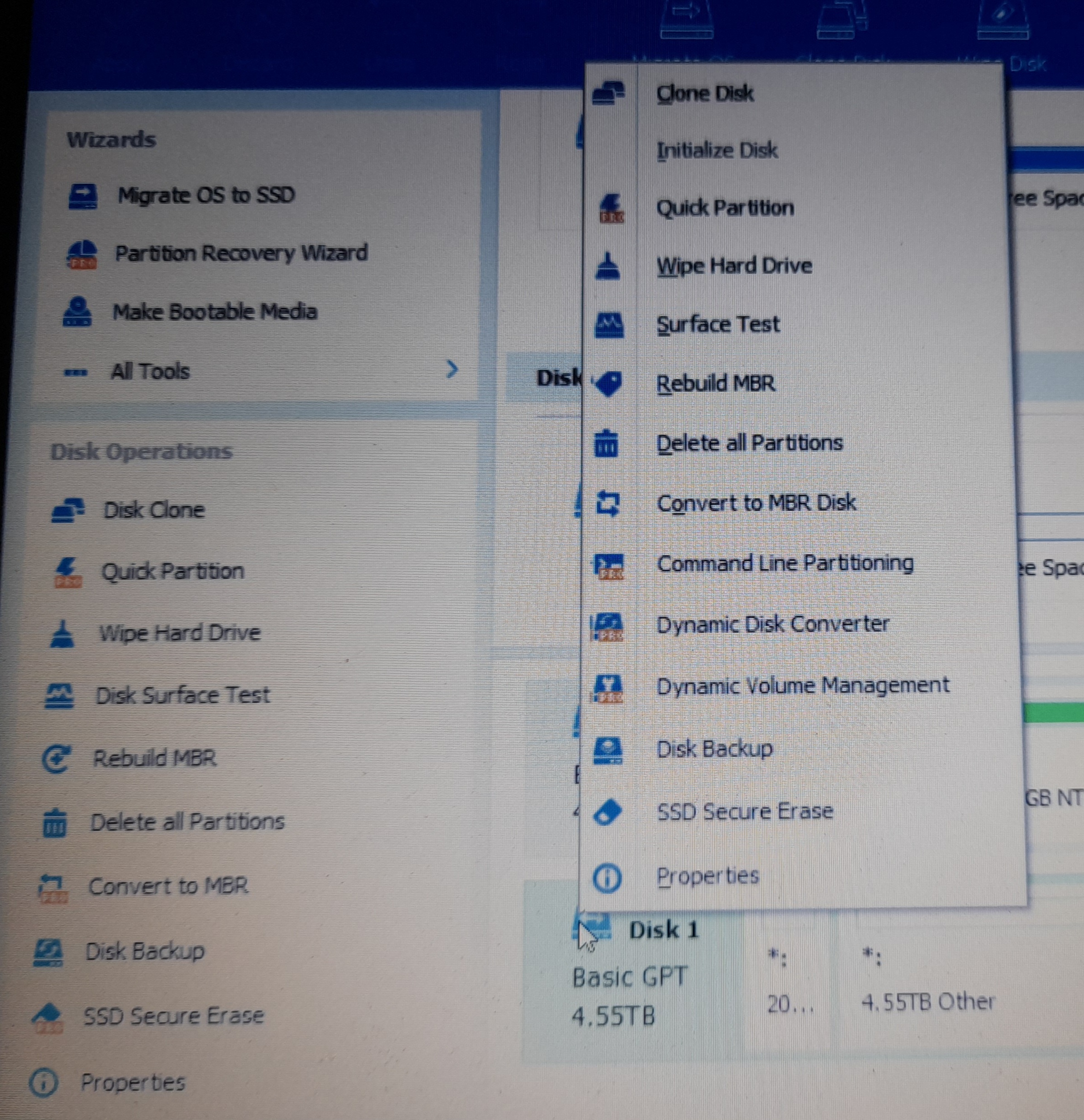Open All Tools submenu entry

[x=150, y=372]
